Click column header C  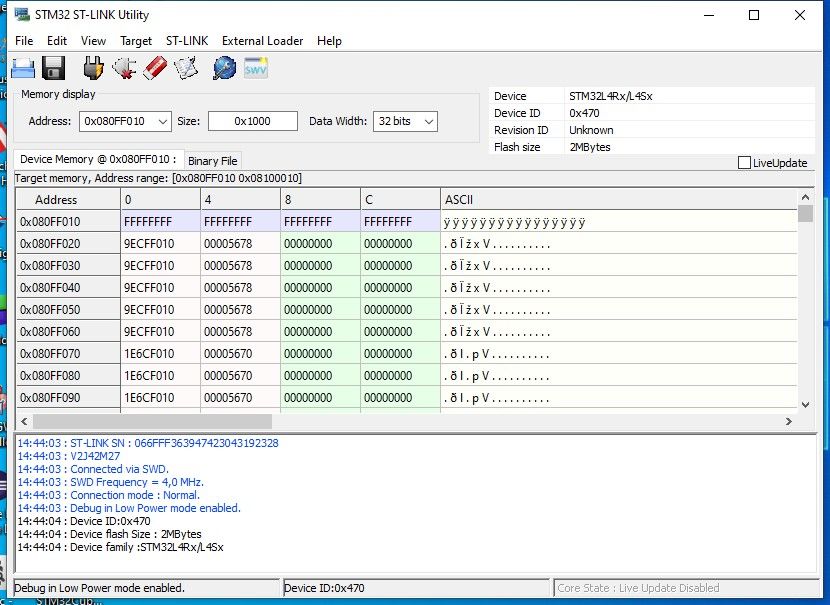point(400,200)
